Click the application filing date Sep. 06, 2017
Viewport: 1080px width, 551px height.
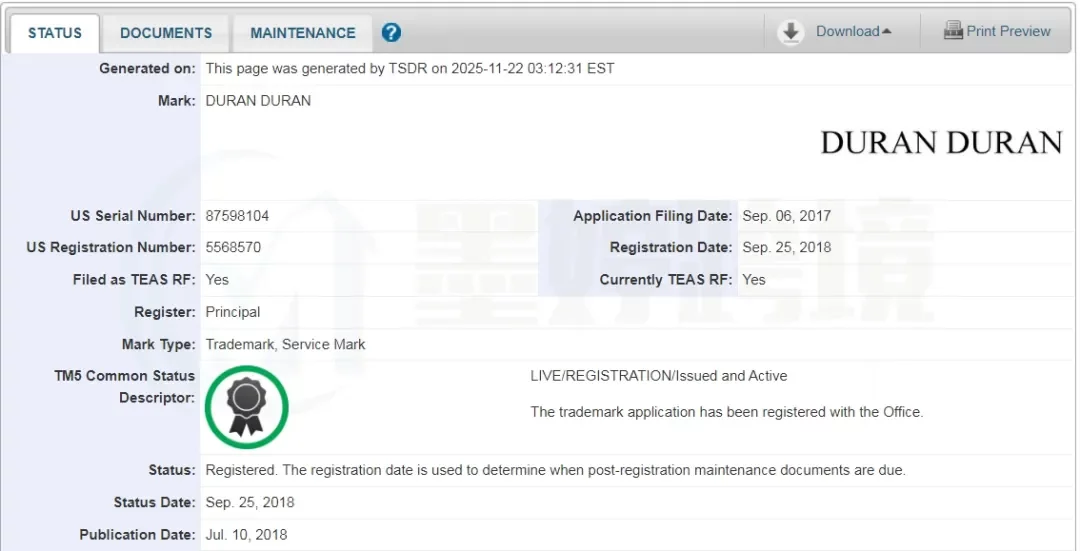click(786, 216)
